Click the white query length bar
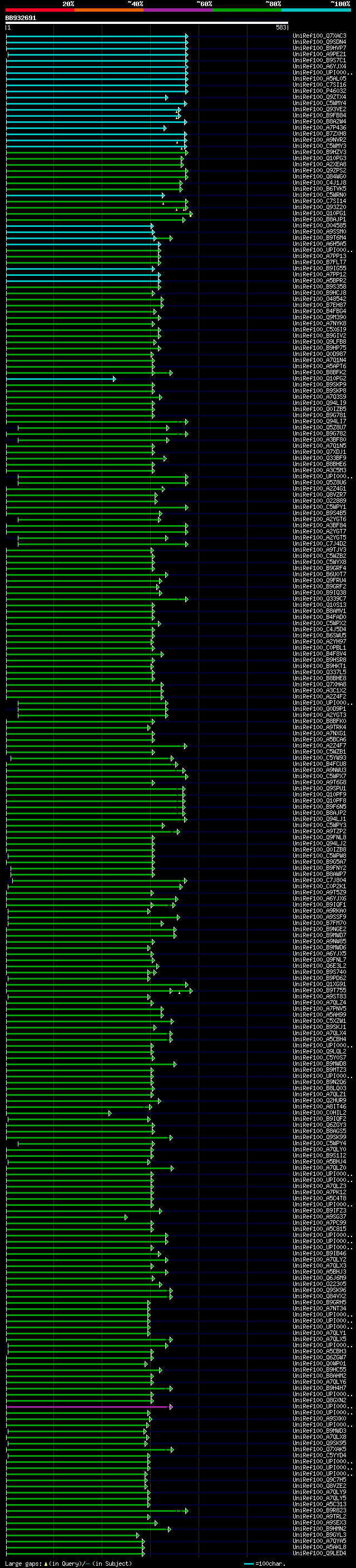Screen dimensions: 356x1568 (x=147, y=23)
